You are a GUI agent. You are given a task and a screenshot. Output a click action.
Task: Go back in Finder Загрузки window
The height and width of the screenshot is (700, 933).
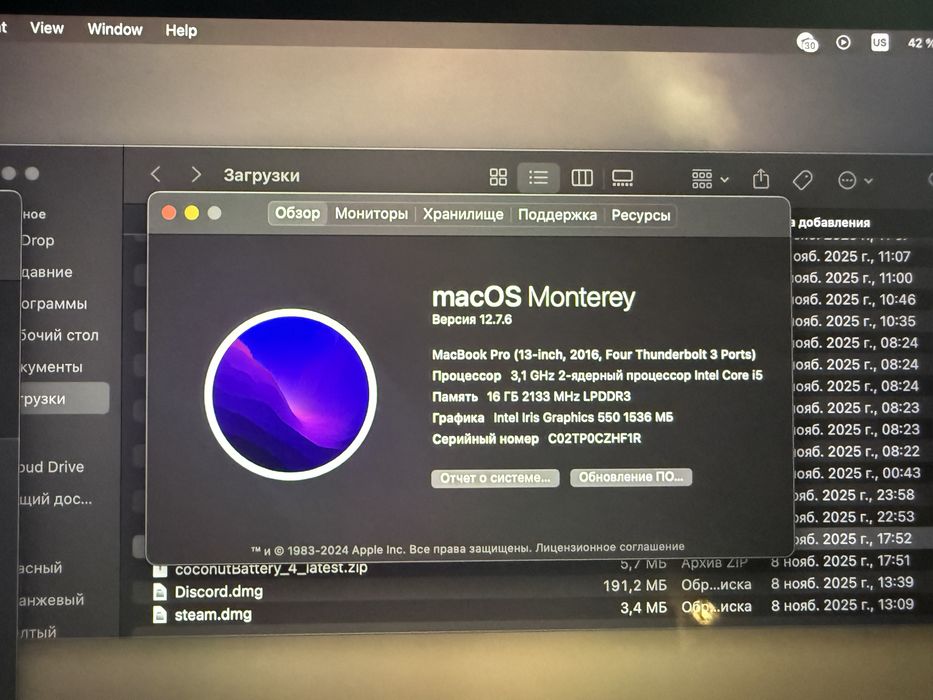coord(156,174)
